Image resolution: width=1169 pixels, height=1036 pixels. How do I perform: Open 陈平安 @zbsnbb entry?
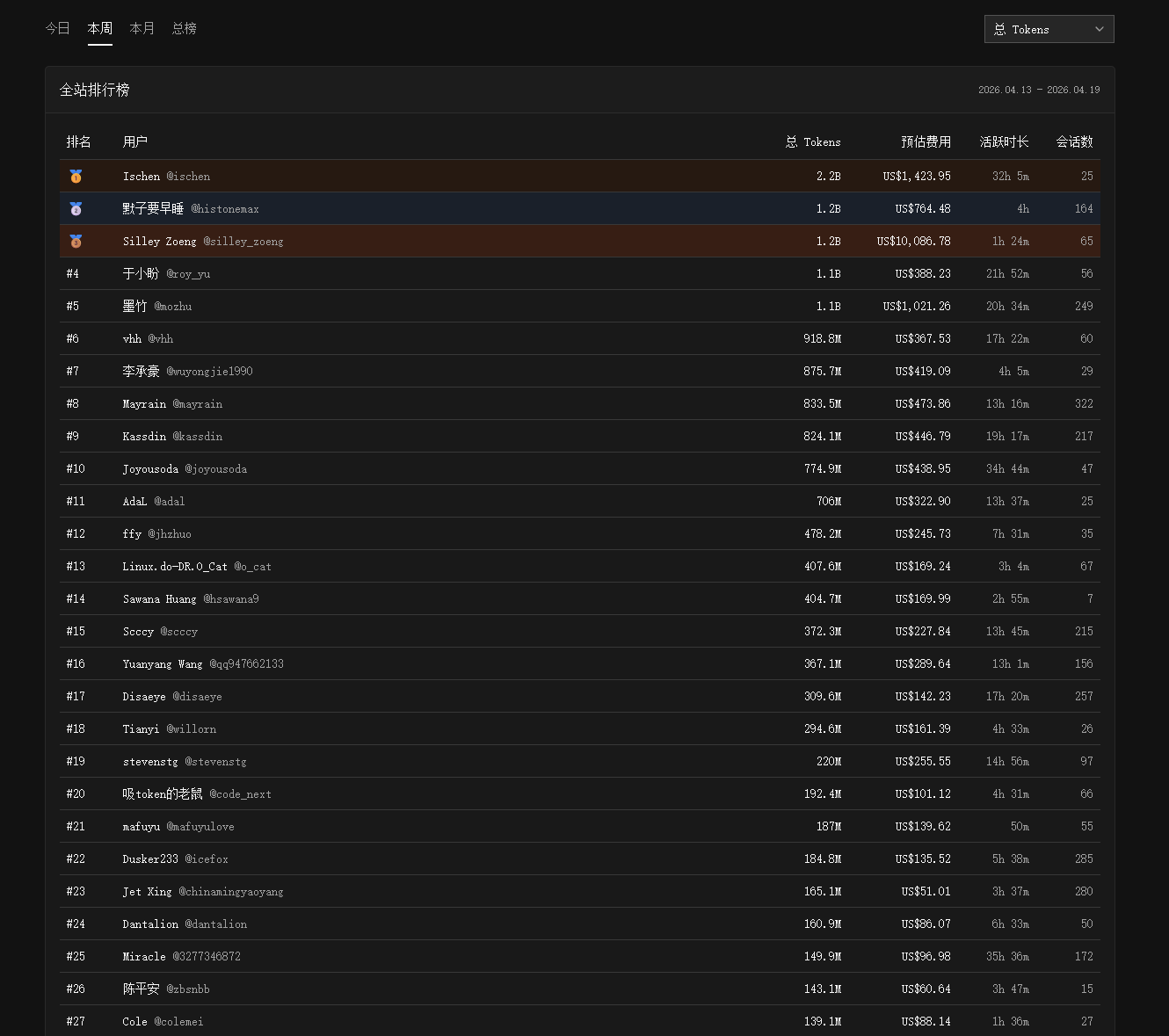pos(166,989)
